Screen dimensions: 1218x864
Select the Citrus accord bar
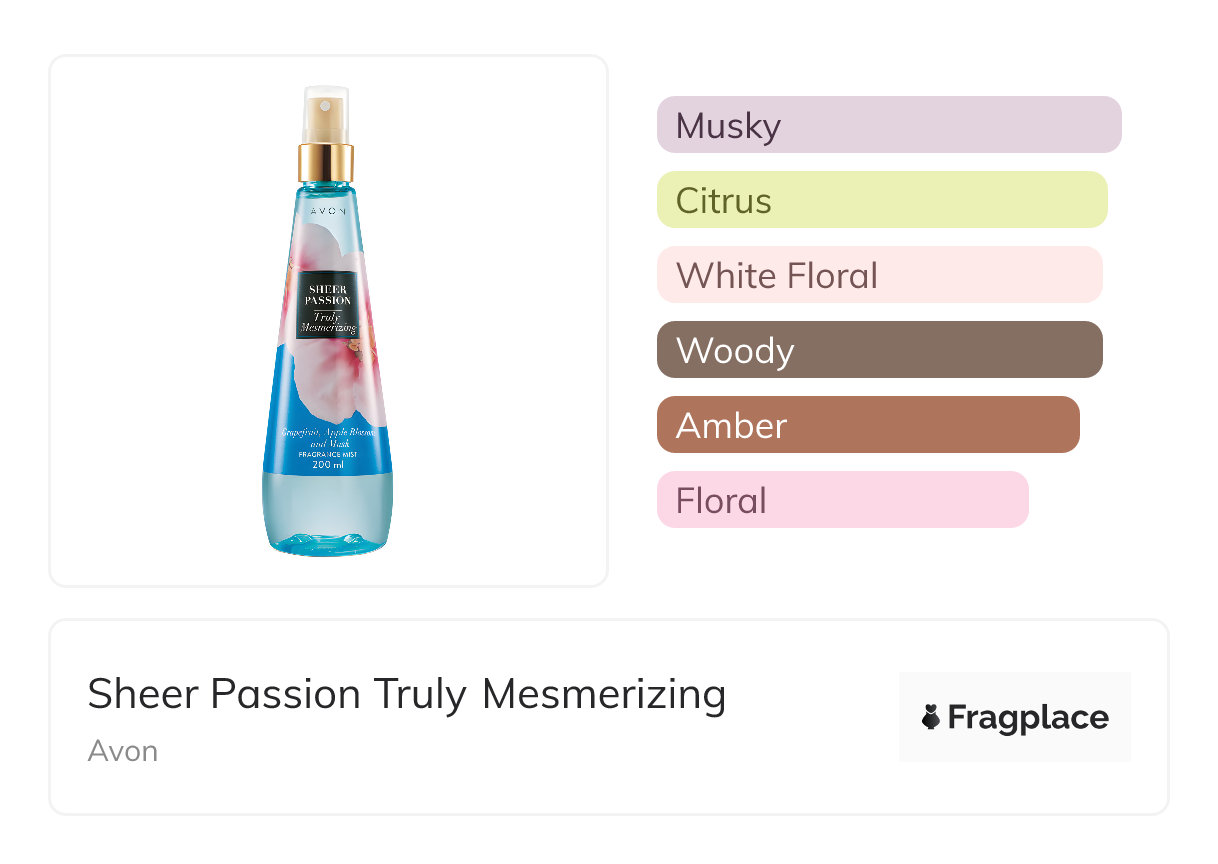tap(881, 200)
